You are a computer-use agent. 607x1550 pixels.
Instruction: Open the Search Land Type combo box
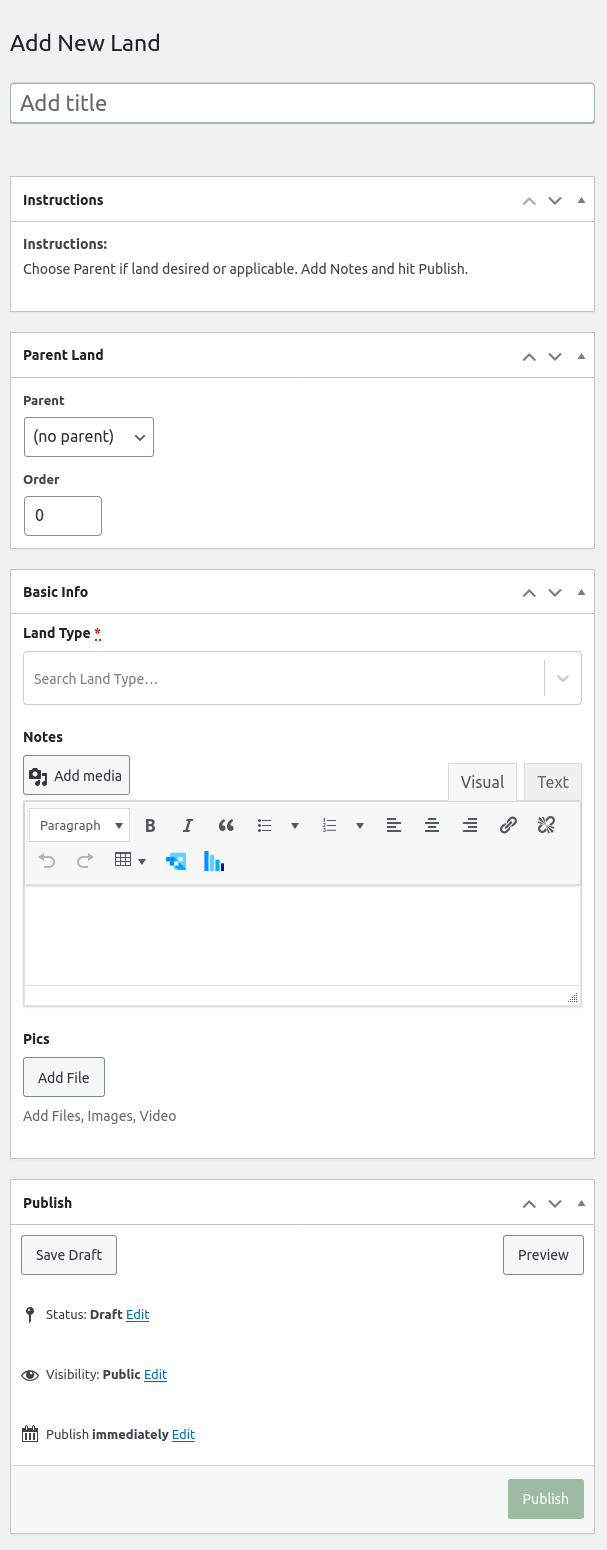(x=302, y=678)
